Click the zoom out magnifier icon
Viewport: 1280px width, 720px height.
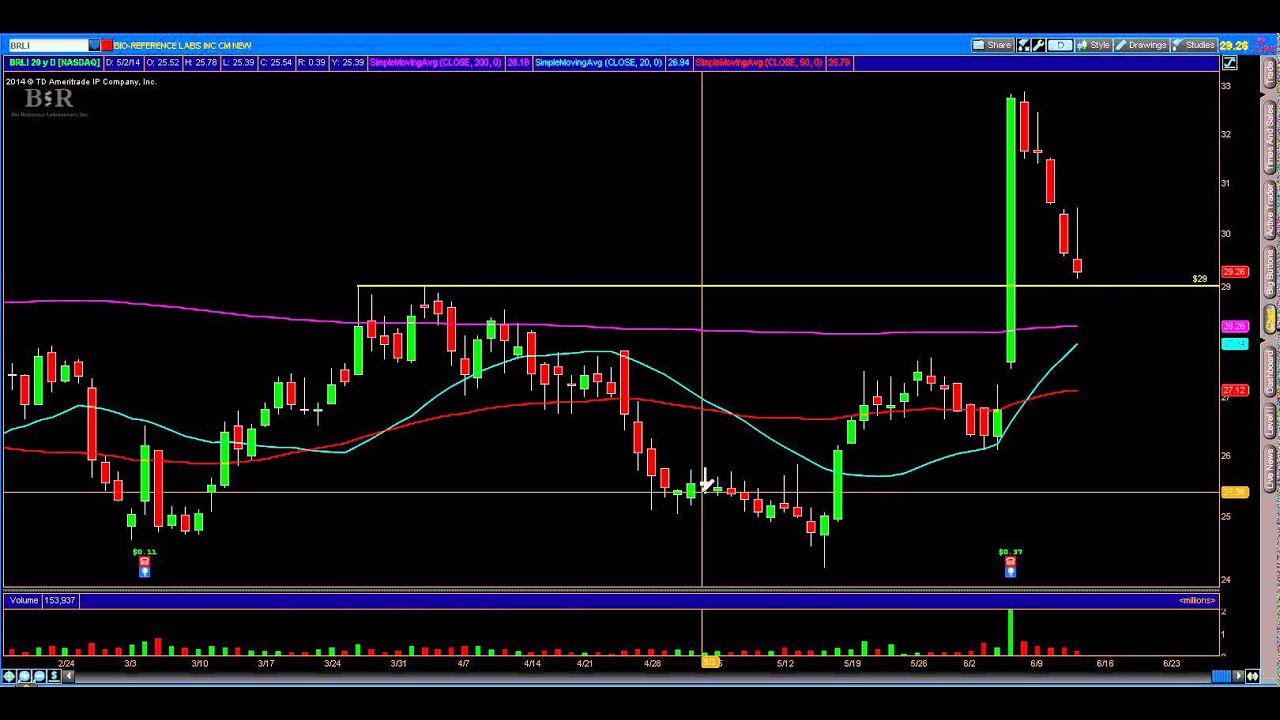click(x=39, y=677)
